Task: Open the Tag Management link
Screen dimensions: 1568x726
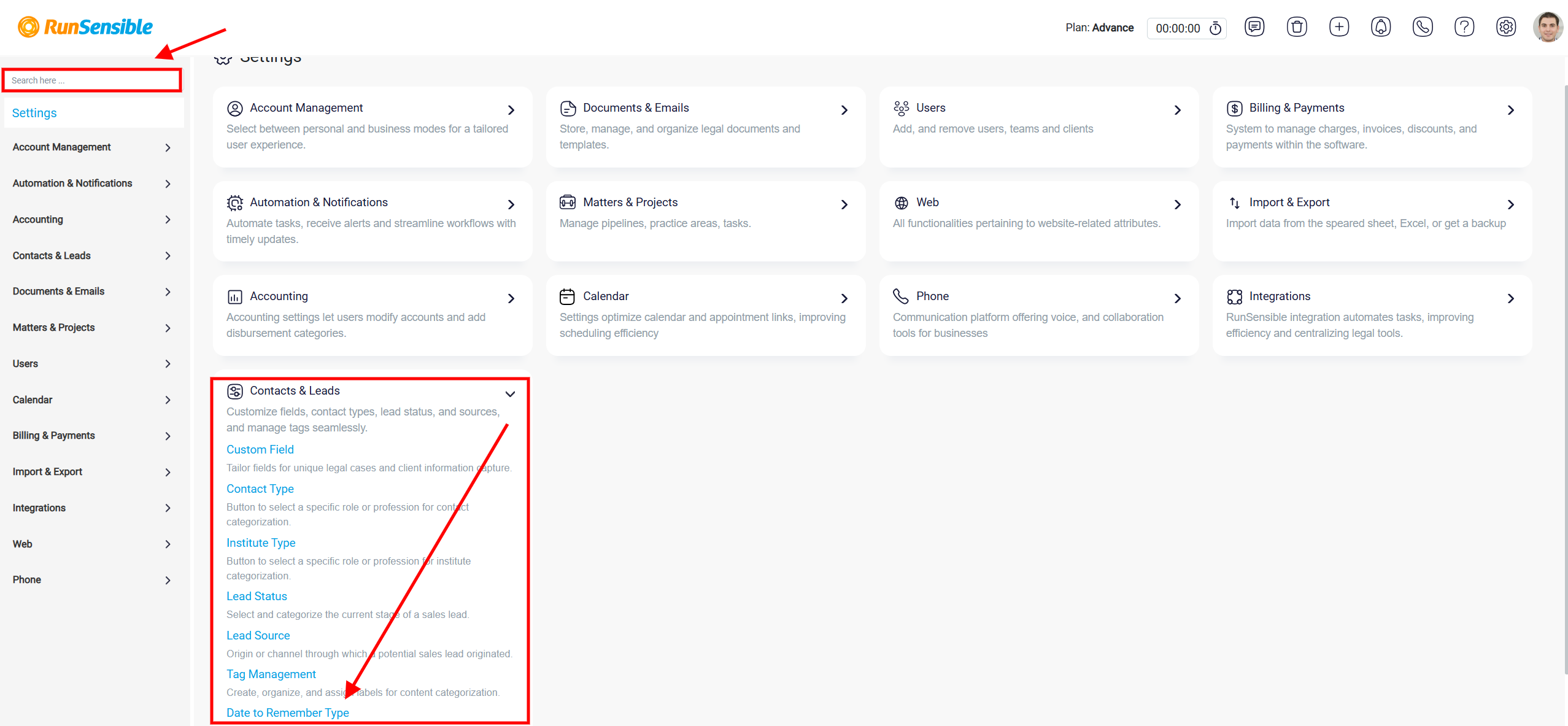Action: (x=271, y=674)
